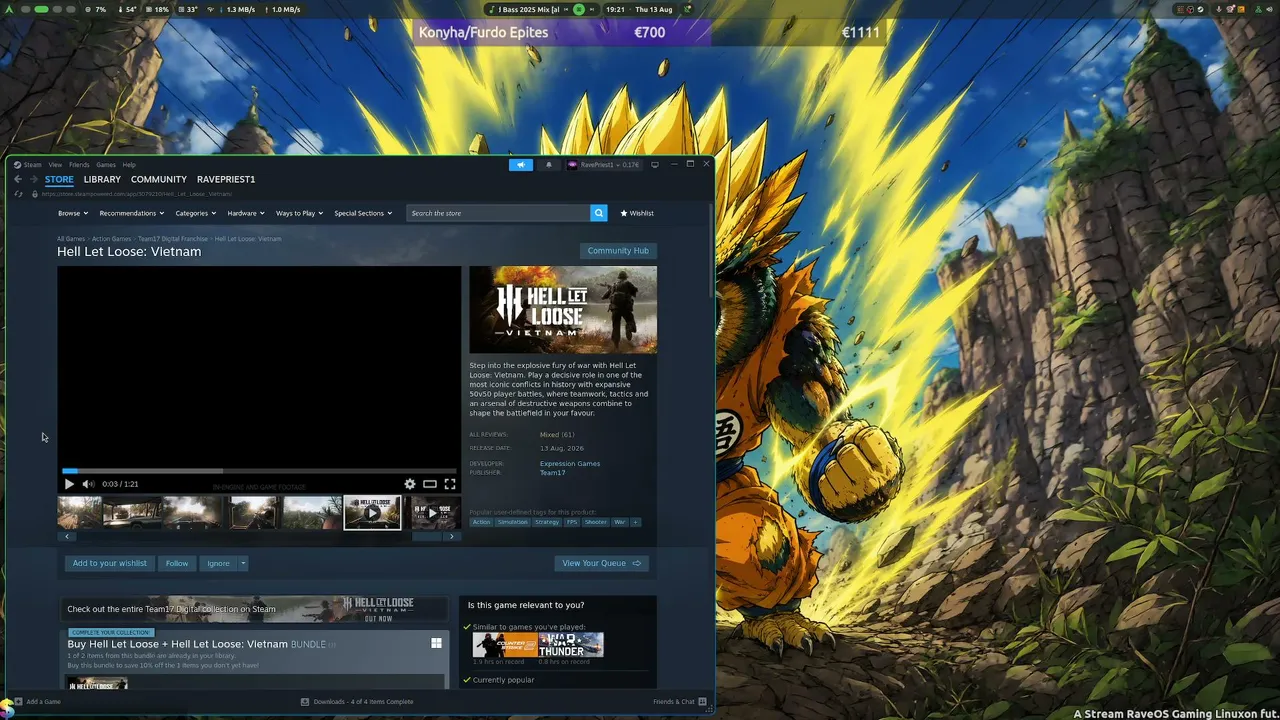Select the Shooter tag
1280x720 pixels.
point(596,522)
